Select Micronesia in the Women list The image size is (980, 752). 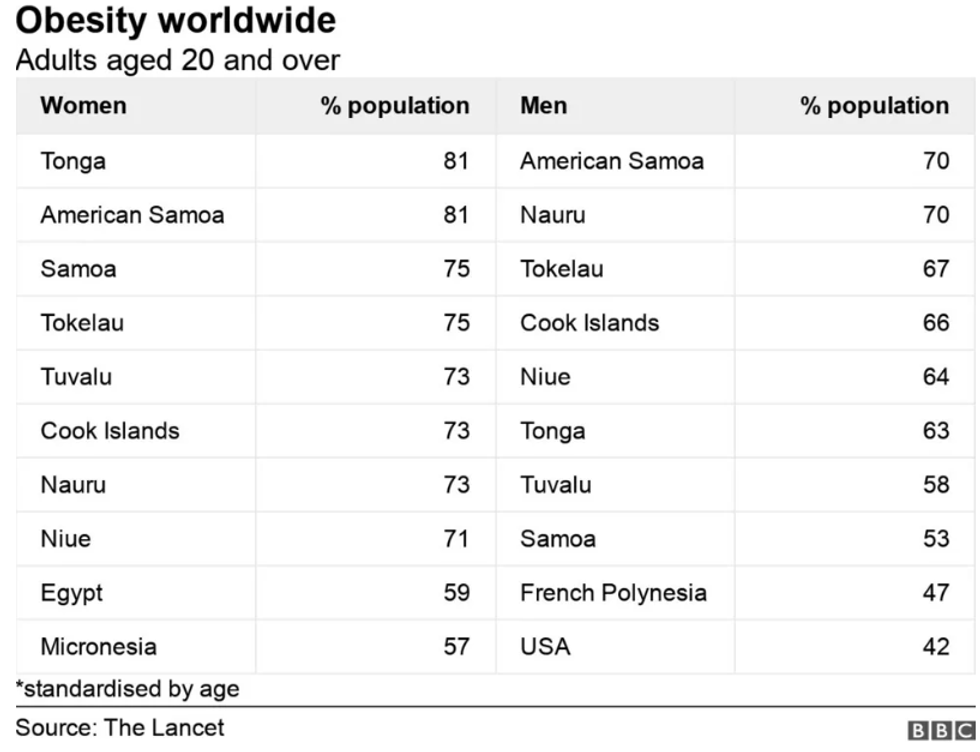(98, 647)
